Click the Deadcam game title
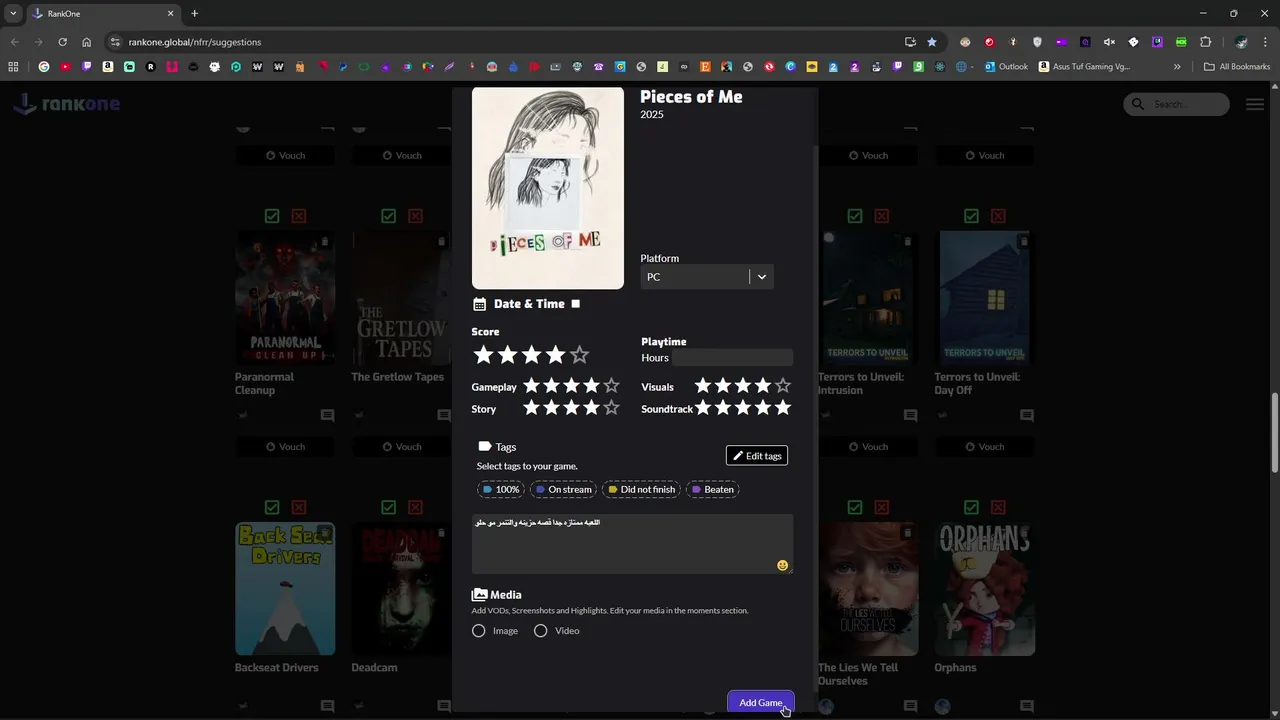Image resolution: width=1280 pixels, height=720 pixels. 374,668
